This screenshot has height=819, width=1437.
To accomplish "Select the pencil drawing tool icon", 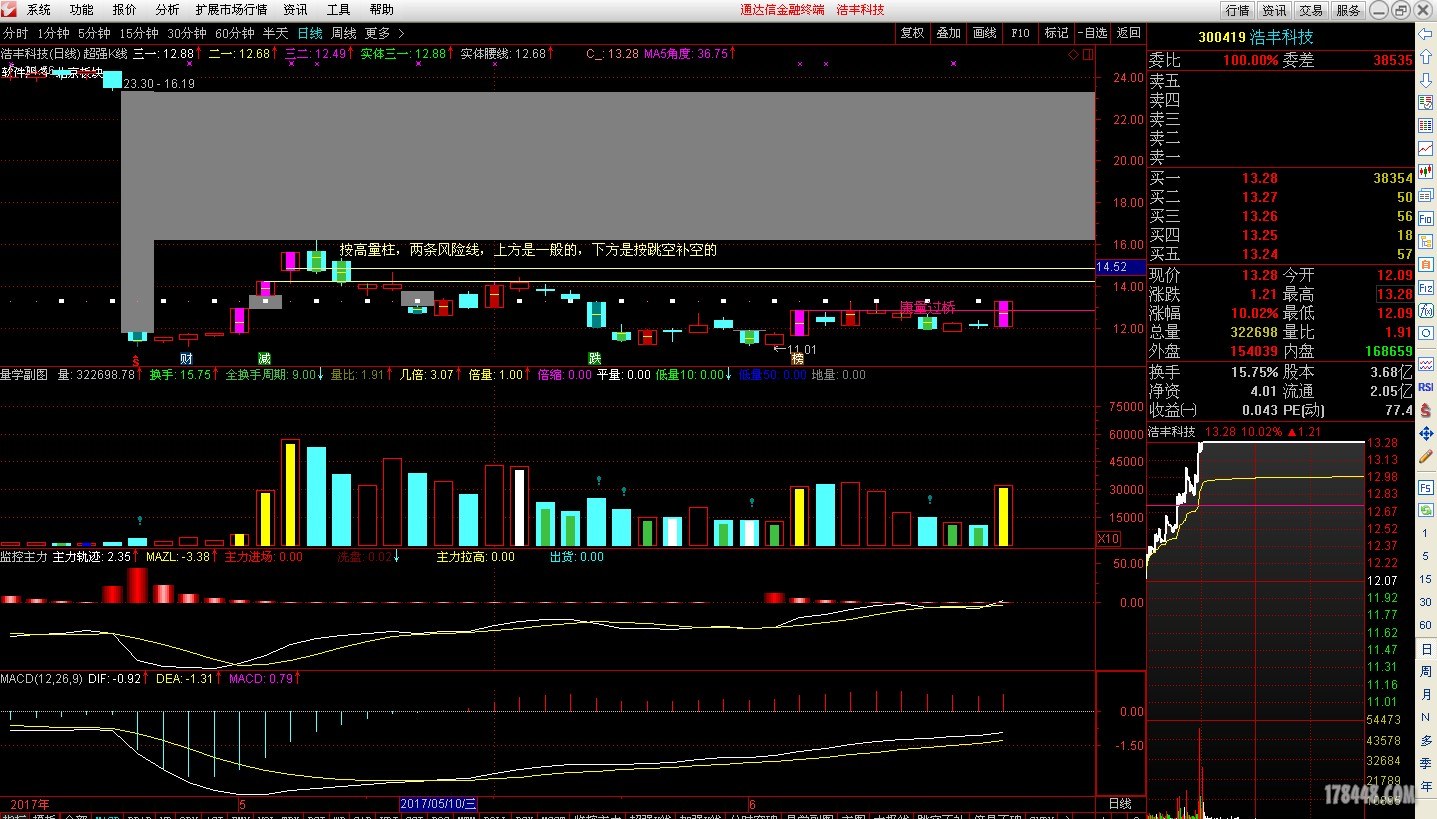I will tap(1426, 456).
